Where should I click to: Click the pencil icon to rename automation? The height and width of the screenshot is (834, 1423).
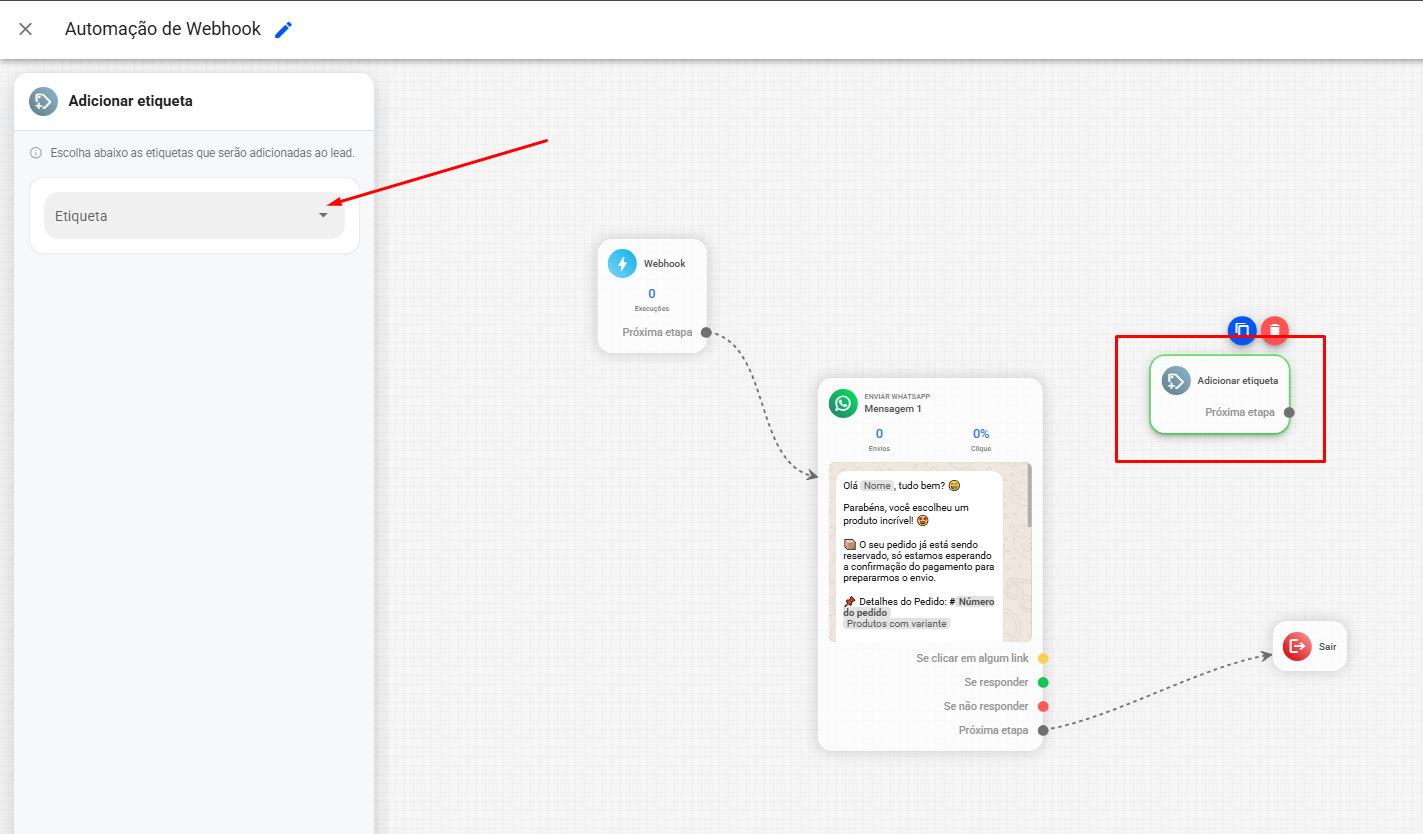(x=284, y=30)
